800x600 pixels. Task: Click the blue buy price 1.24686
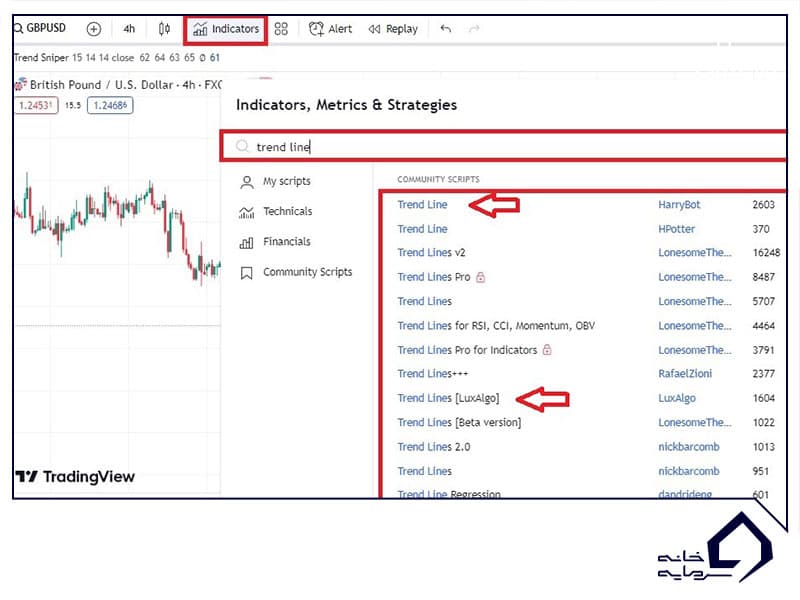[110, 106]
